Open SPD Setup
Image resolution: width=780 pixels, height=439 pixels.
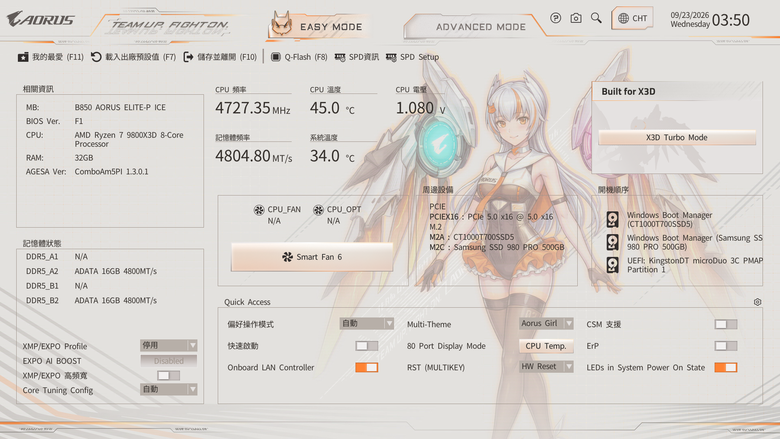click(412, 57)
